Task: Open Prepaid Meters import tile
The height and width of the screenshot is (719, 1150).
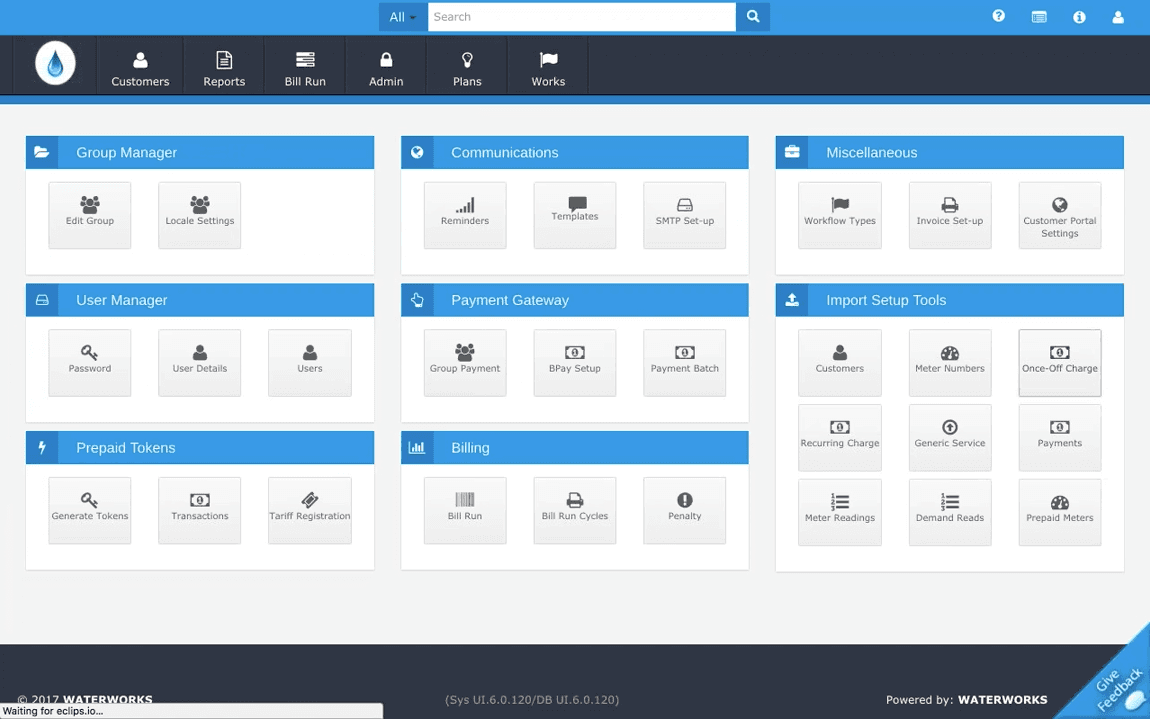Action: tap(1060, 512)
